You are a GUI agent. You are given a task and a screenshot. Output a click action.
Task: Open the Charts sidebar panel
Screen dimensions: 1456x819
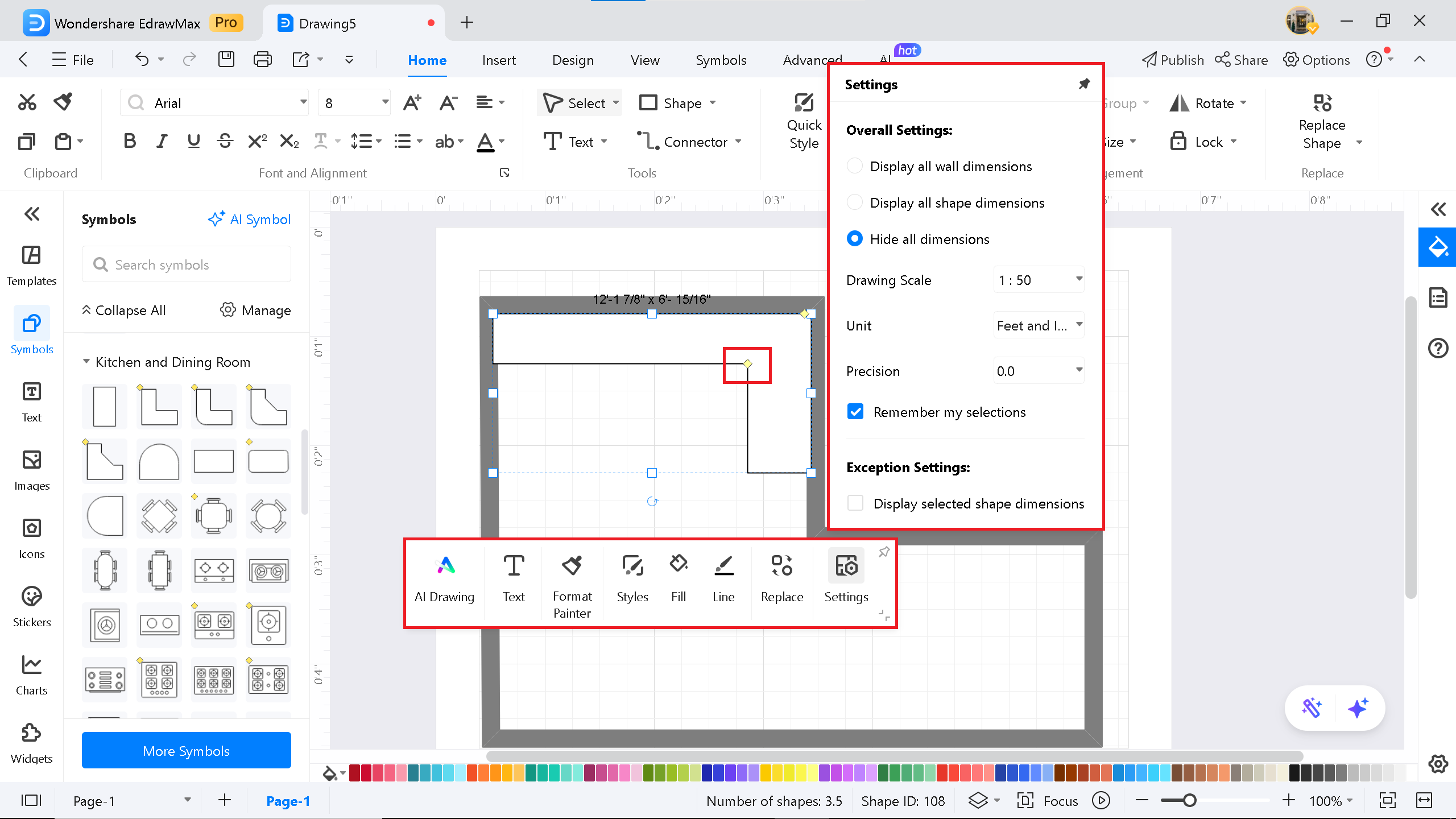[x=32, y=675]
